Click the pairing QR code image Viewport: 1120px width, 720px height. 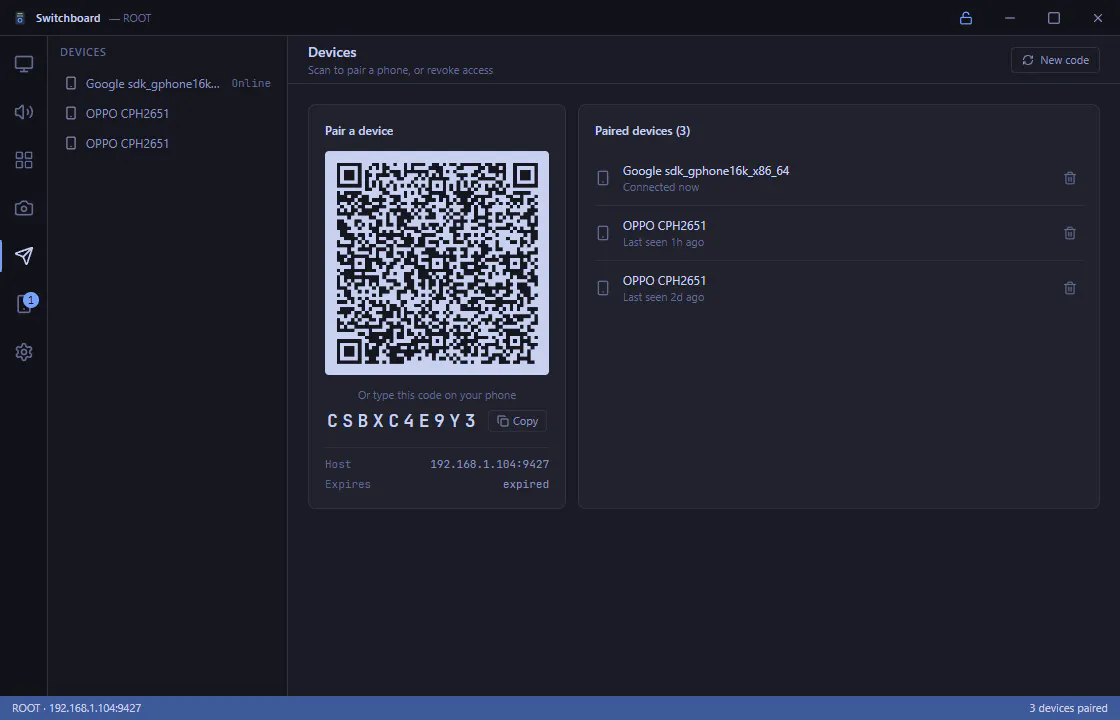point(436,263)
